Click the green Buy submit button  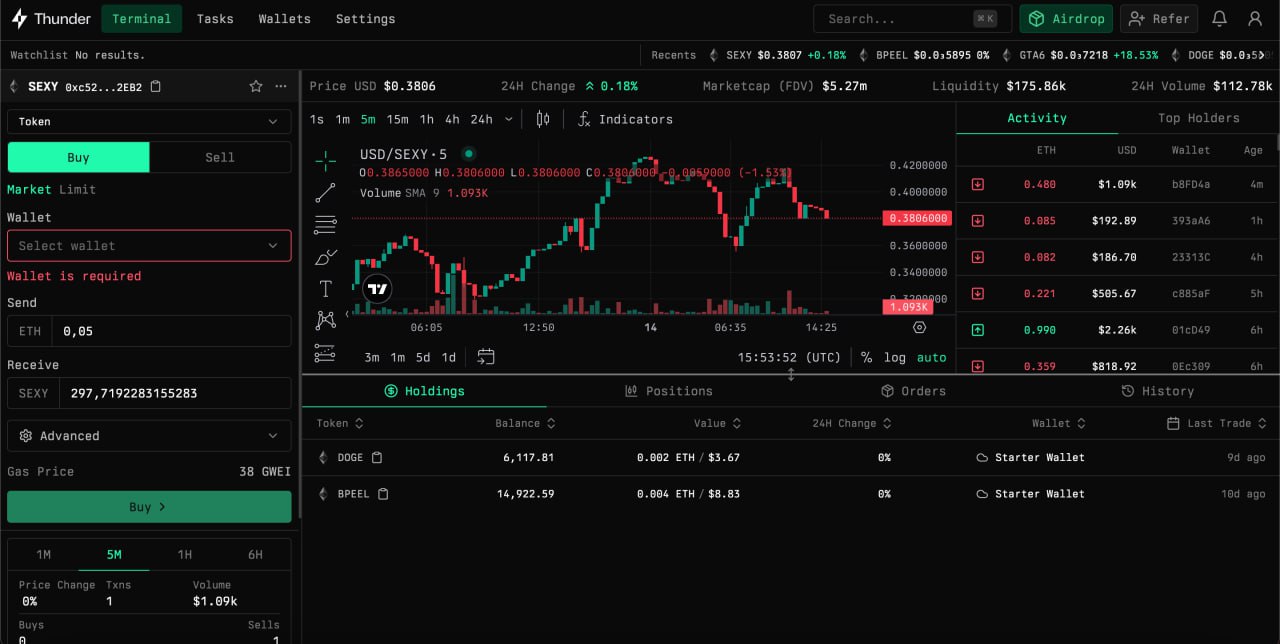click(x=149, y=507)
